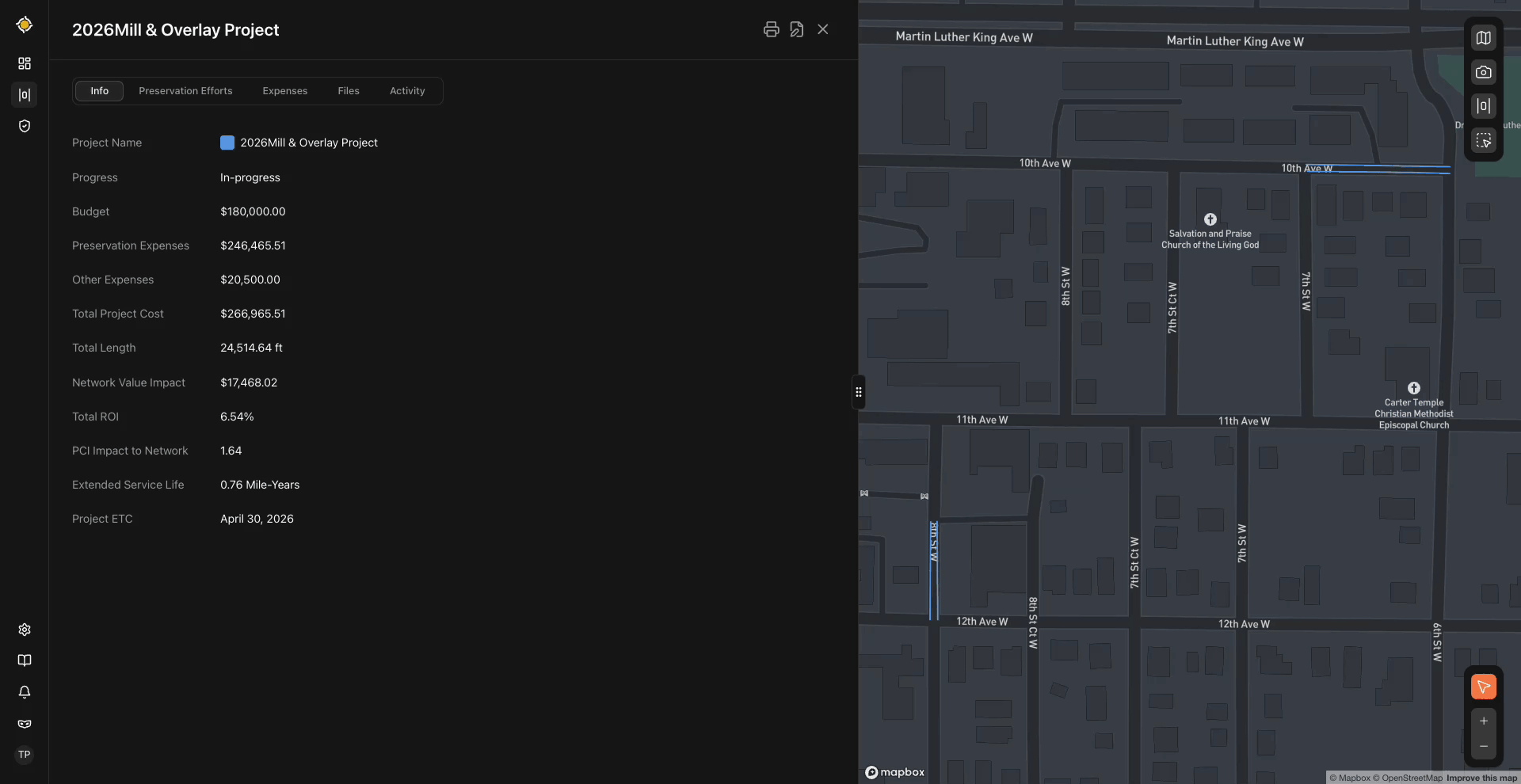Toggle the segment comparison view near the camera icon
Image resolution: width=1521 pixels, height=784 pixels.
[1484, 105]
